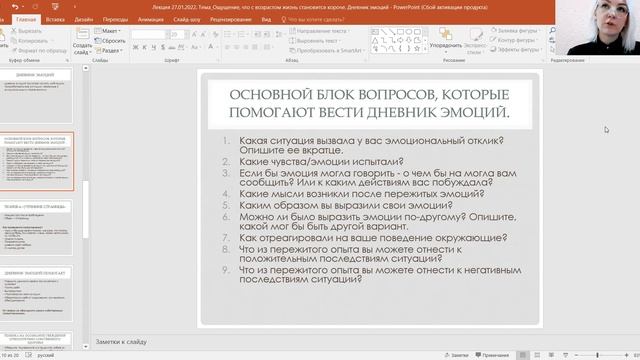640x360 pixels.
Task: Click Экспресс-стили (Quick Styles) button
Action: (x=475, y=41)
